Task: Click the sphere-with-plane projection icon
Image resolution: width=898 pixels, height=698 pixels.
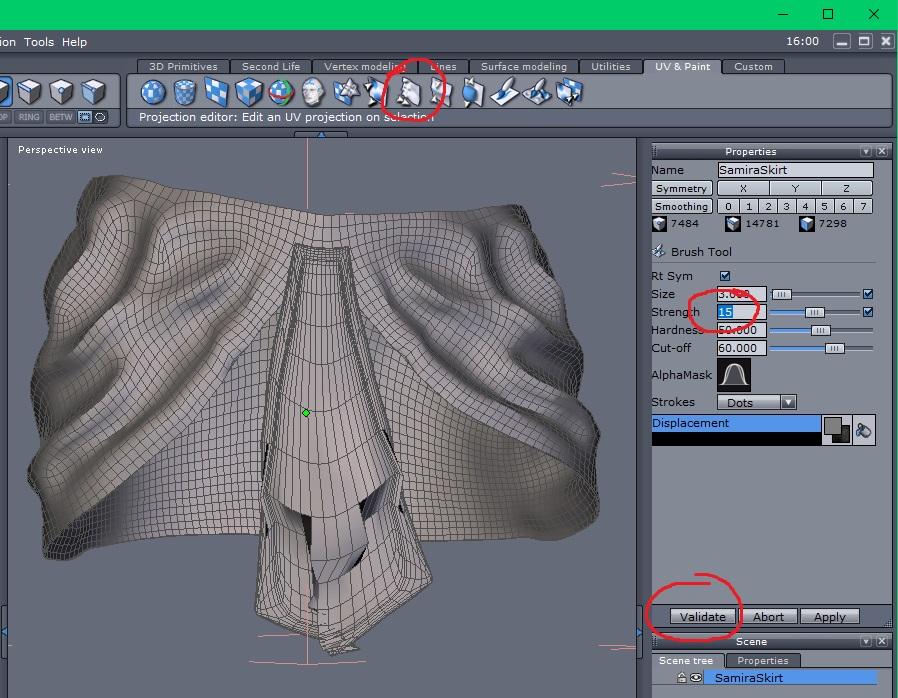Action: coord(472,92)
